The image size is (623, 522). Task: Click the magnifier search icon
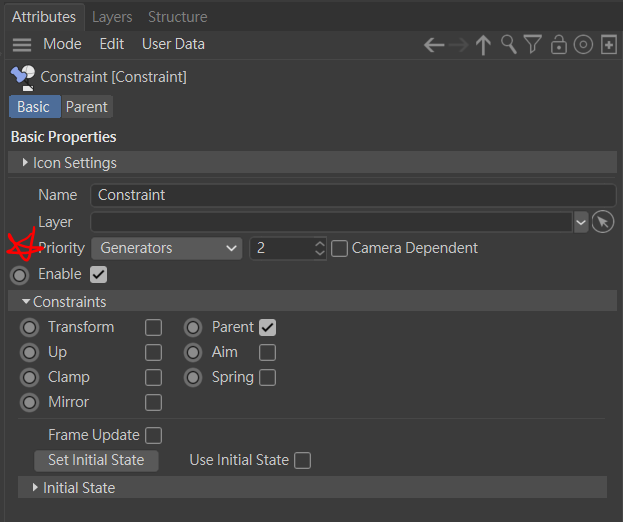(509, 45)
